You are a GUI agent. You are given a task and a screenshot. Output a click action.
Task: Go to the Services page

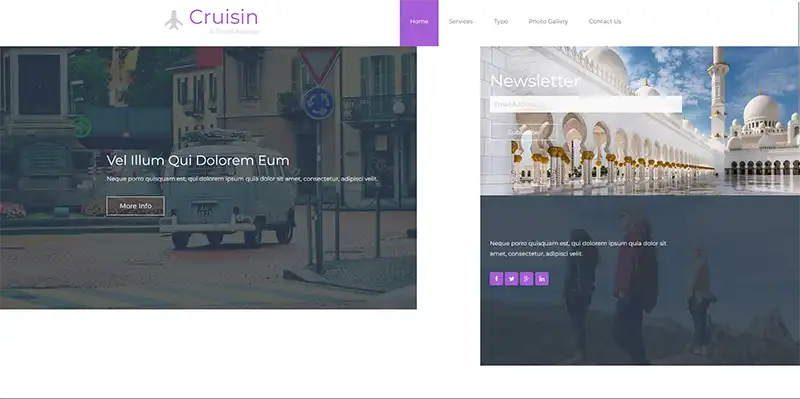tap(461, 21)
